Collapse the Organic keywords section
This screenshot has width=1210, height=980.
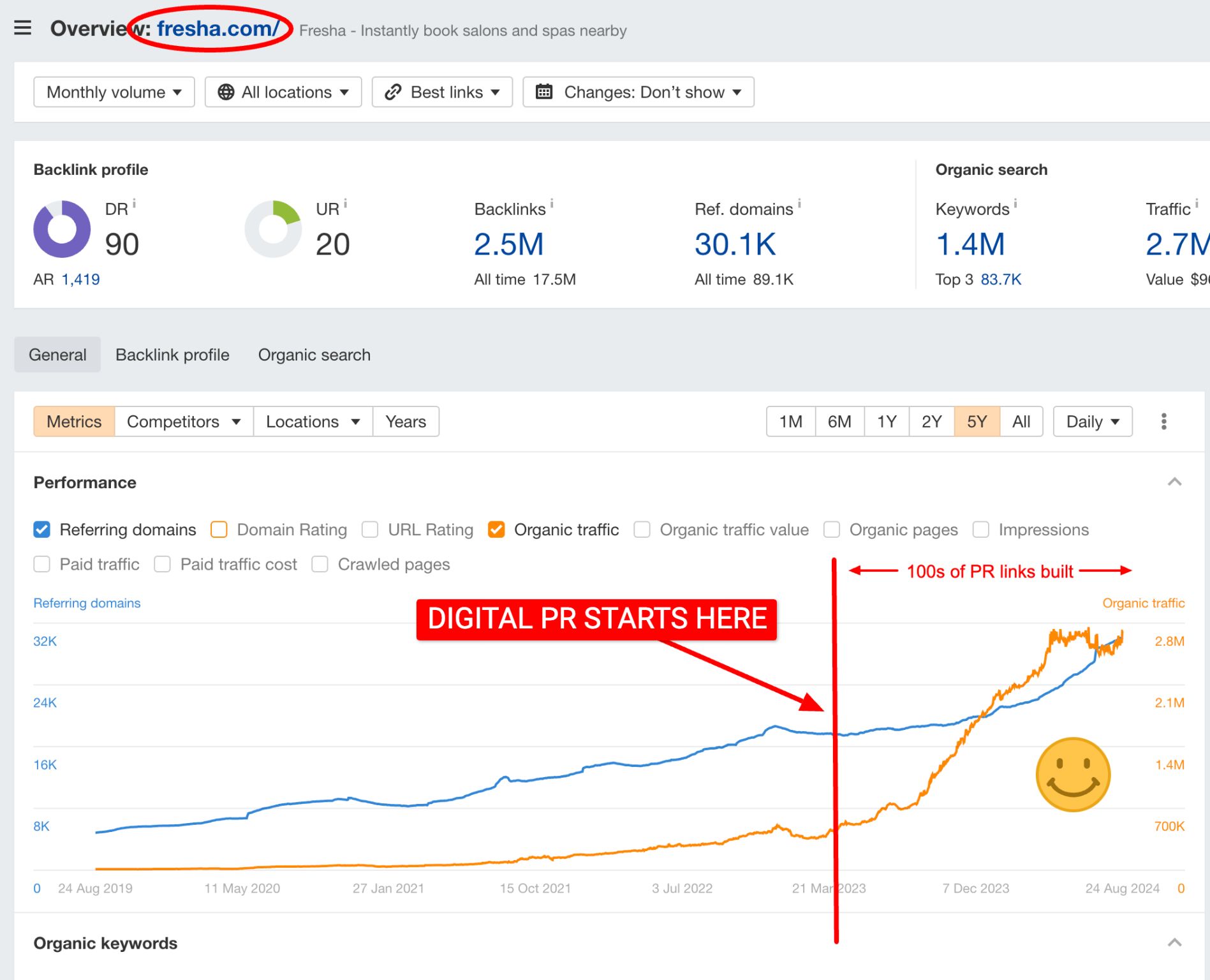tap(1174, 942)
